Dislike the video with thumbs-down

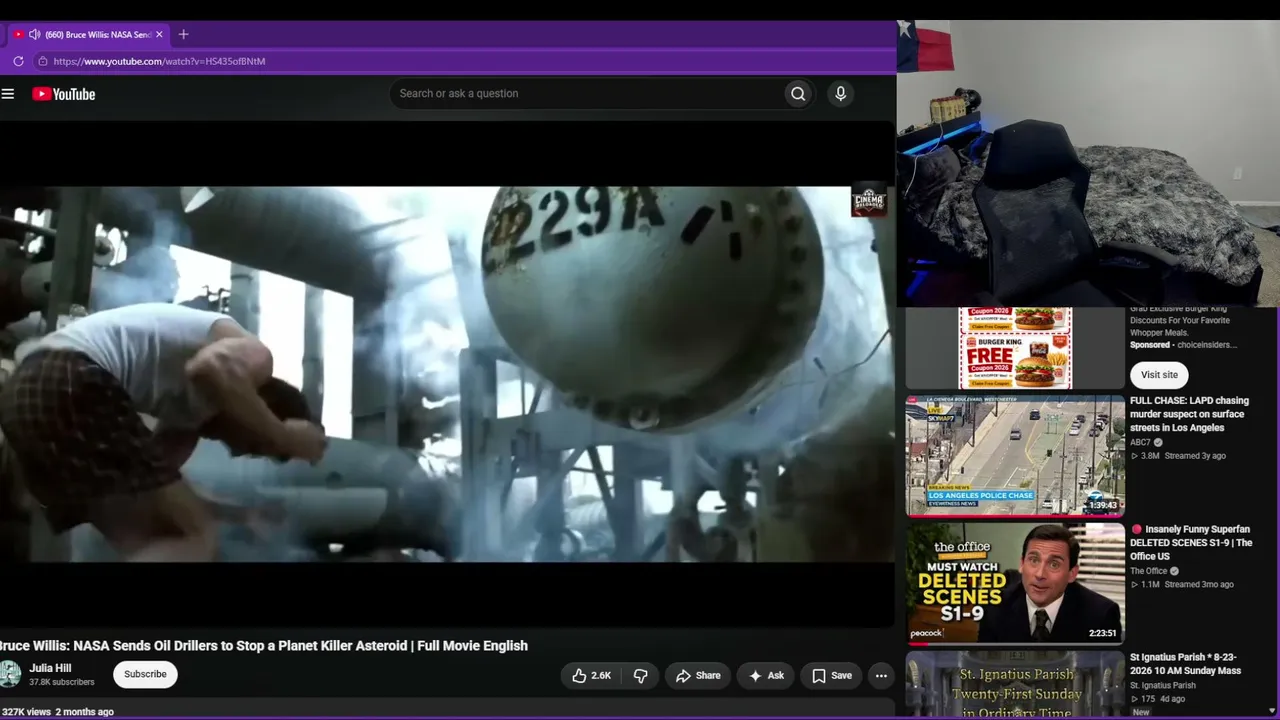click(x=640, y=676)
